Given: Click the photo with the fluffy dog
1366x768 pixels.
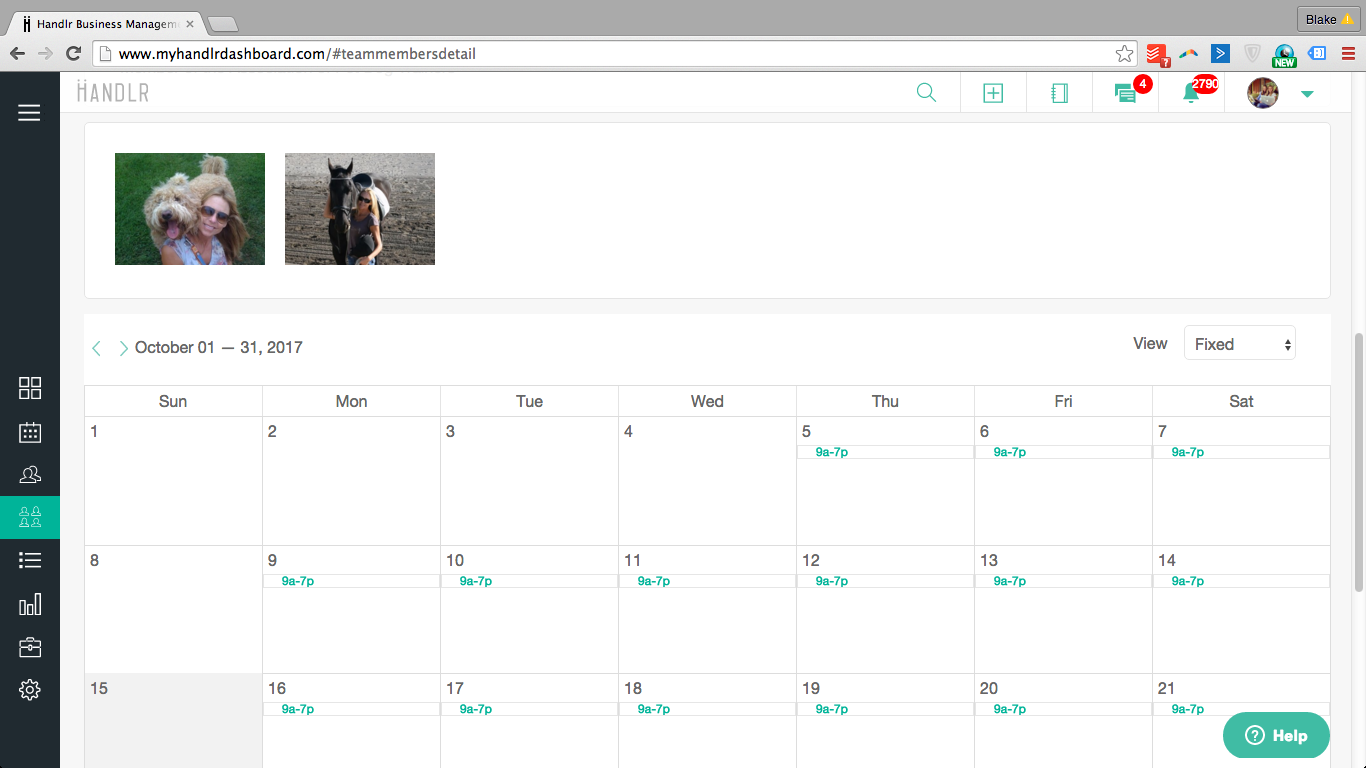Looking at the screenshot, I should [x=190, y=209].
